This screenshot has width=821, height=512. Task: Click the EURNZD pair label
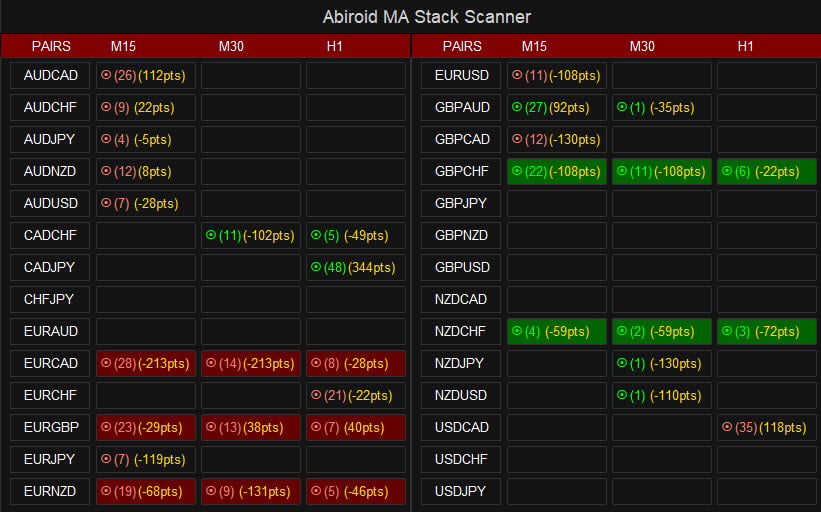point(51,491)
